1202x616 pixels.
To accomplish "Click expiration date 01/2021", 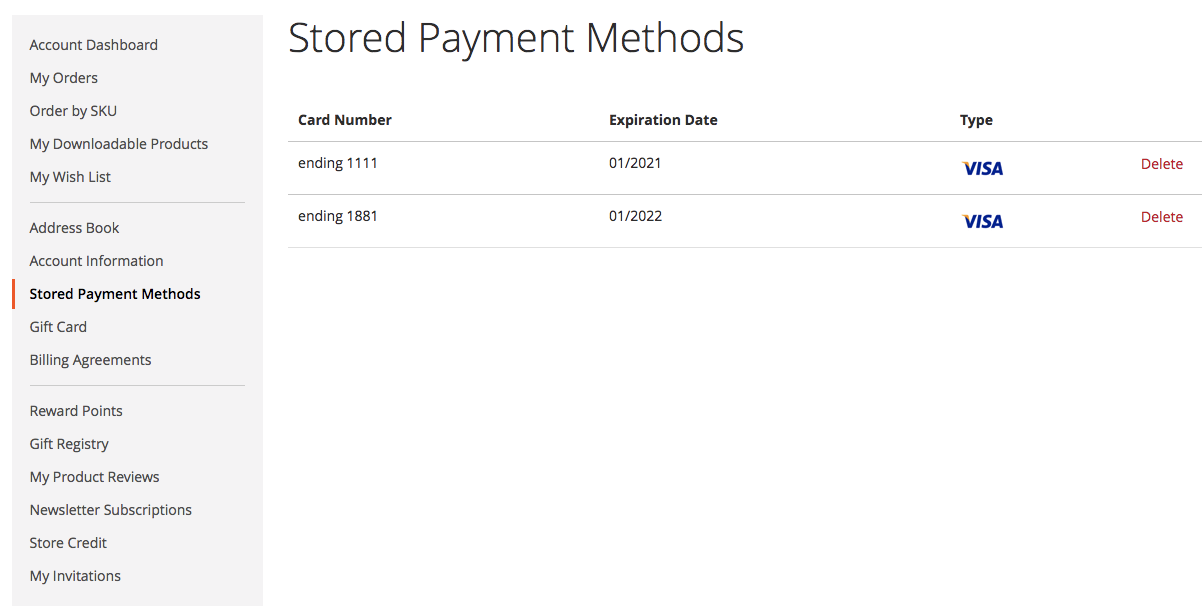I will [635, 163].
